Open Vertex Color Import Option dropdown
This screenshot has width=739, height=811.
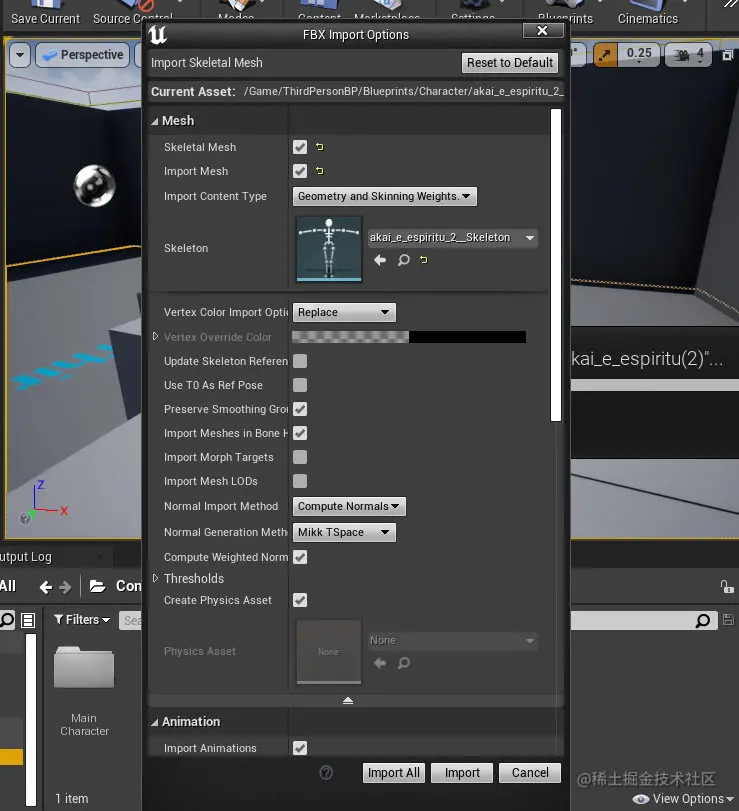[x=344, y=312]
